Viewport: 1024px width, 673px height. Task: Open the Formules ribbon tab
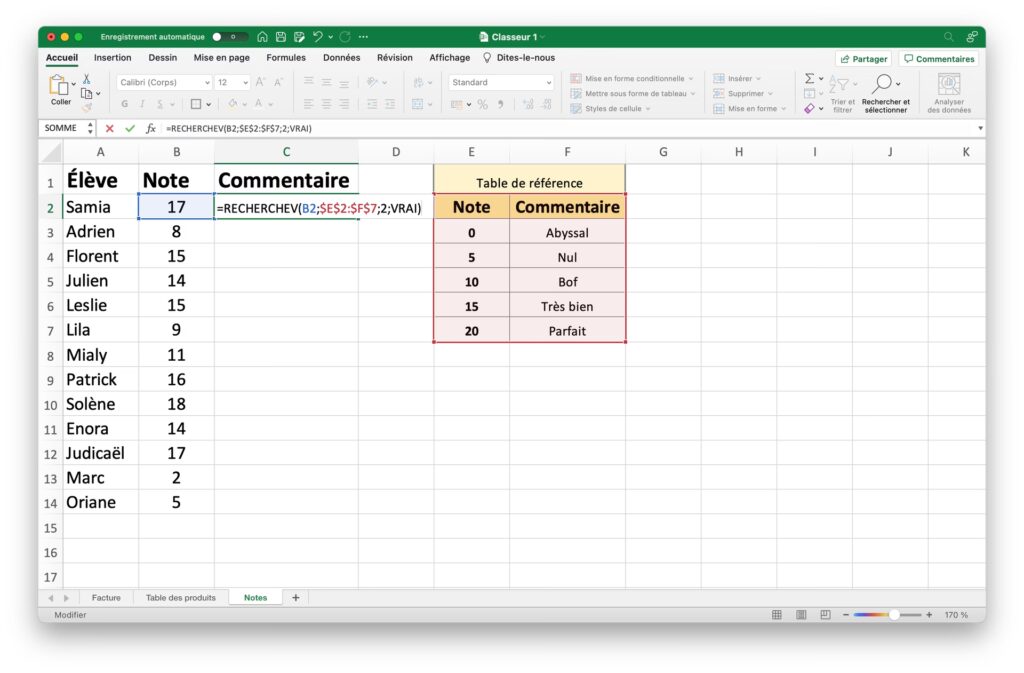pyautogui.click(x=286, y=58)
